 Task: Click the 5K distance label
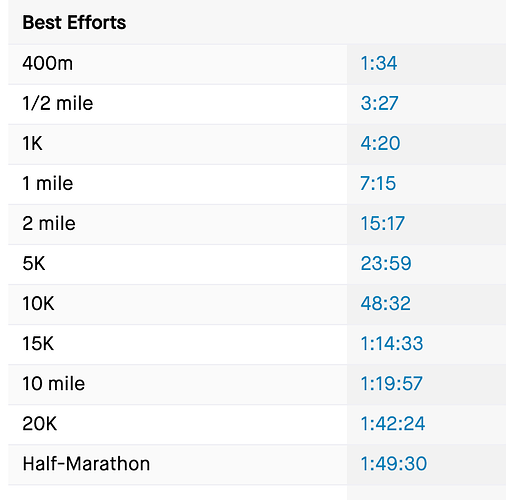34,263
